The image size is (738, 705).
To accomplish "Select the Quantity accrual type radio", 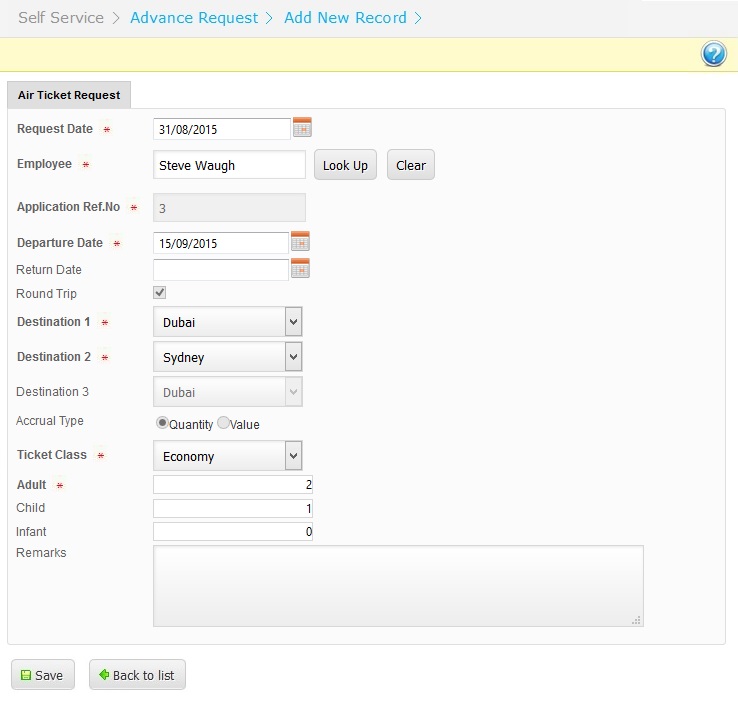I will [x=162, y=423].
